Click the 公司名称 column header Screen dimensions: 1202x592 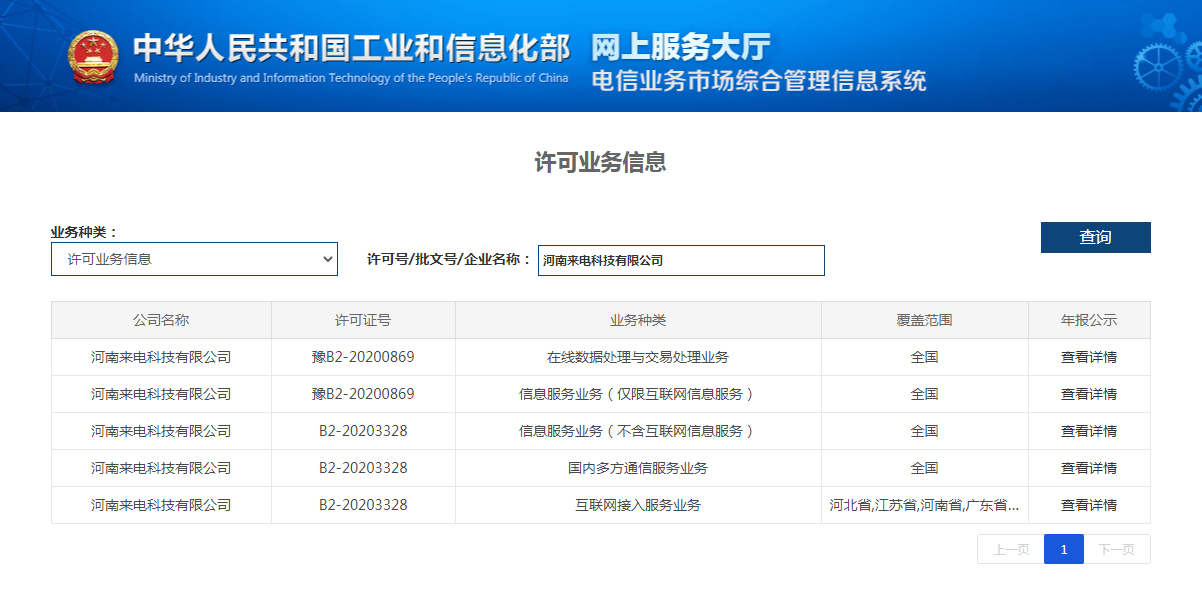(x=161, y=320)
